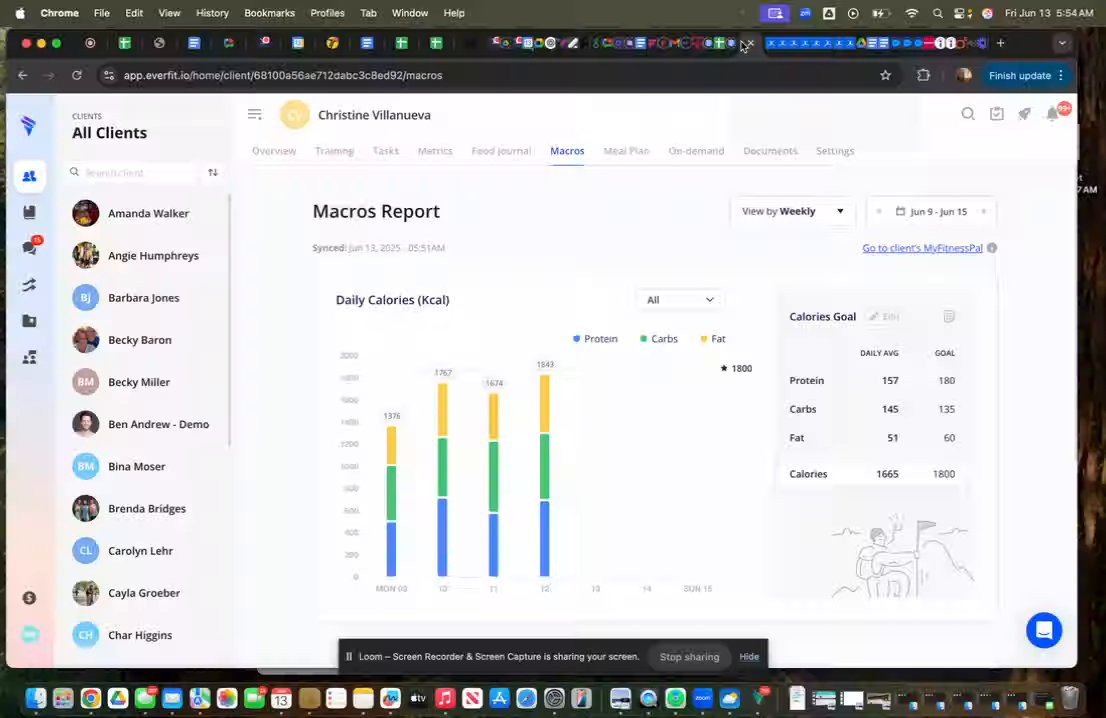1106x718 pixels.
Task: Open the Chrome tab search dropdown
Action: 1062,43
